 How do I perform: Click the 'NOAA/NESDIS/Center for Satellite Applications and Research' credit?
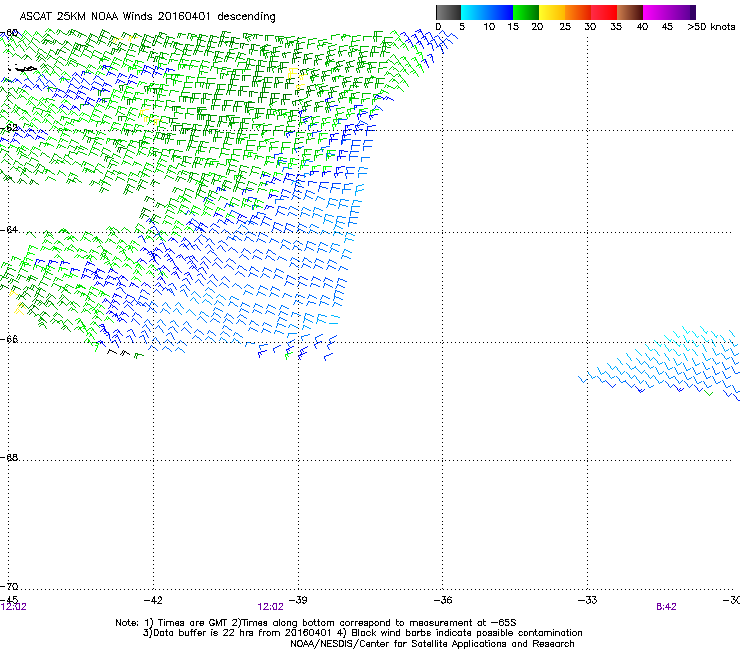coord(432,644)
